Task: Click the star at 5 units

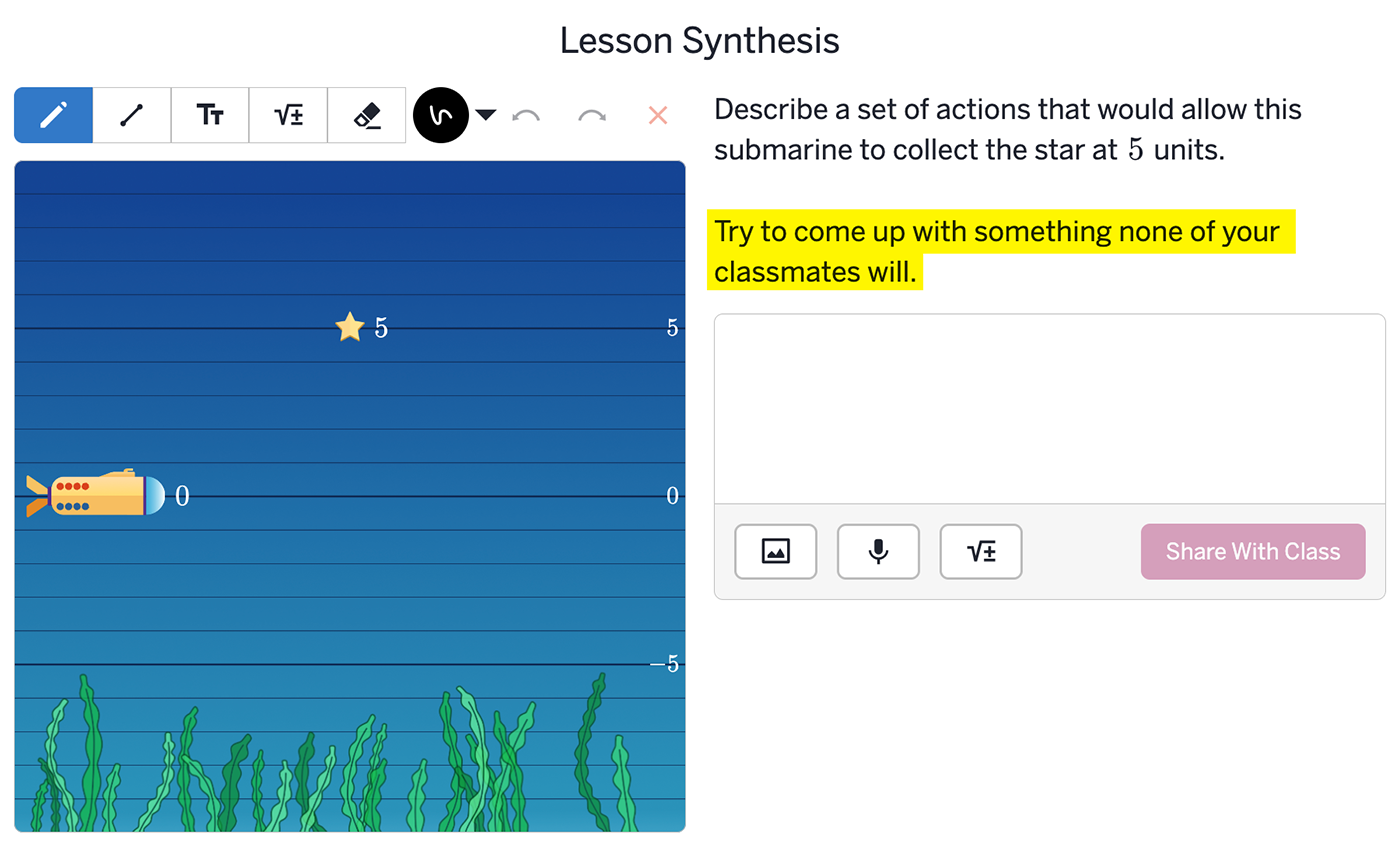Action: [350, 326]
